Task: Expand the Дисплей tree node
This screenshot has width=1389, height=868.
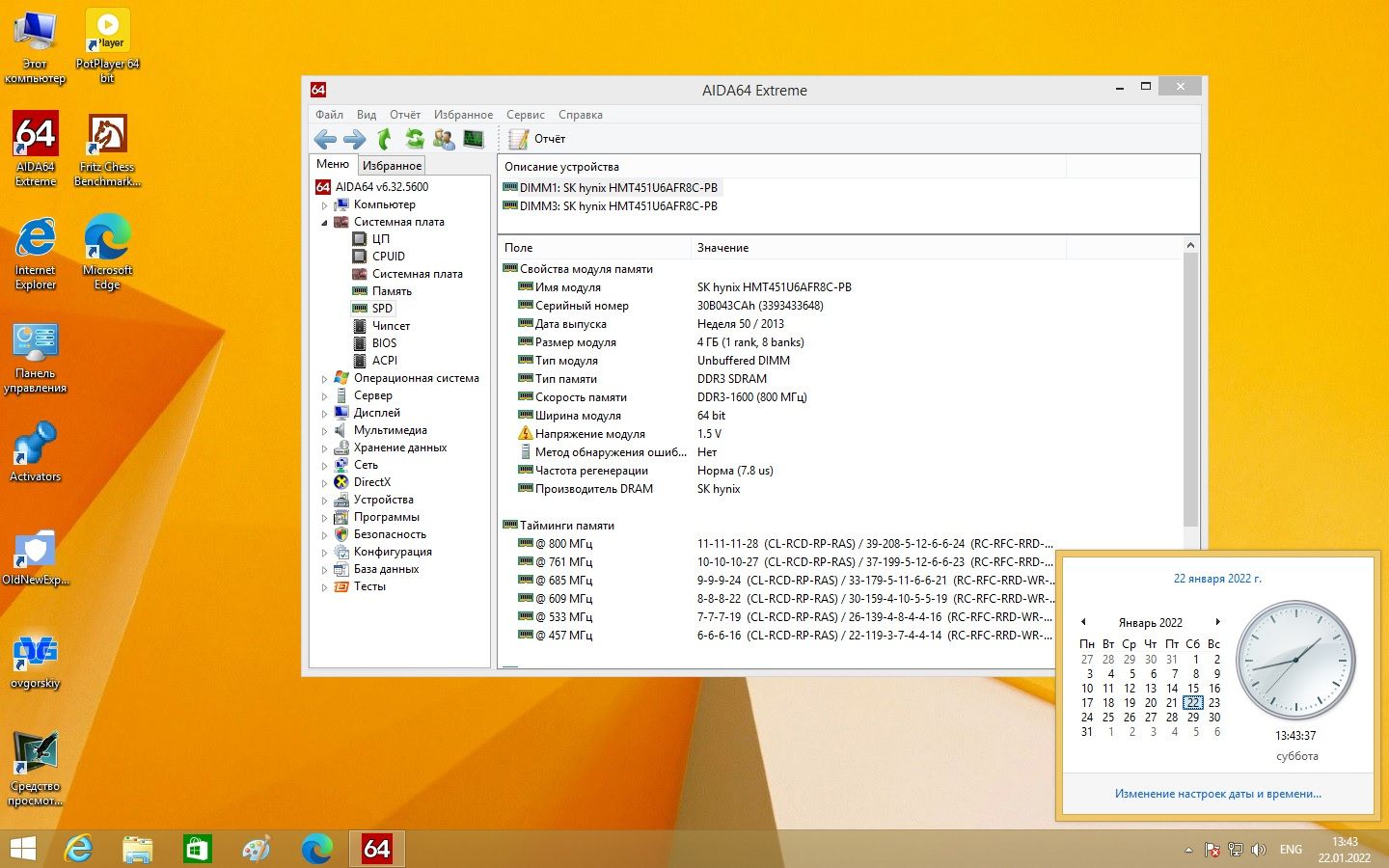Action: click(x=324, y=414)
